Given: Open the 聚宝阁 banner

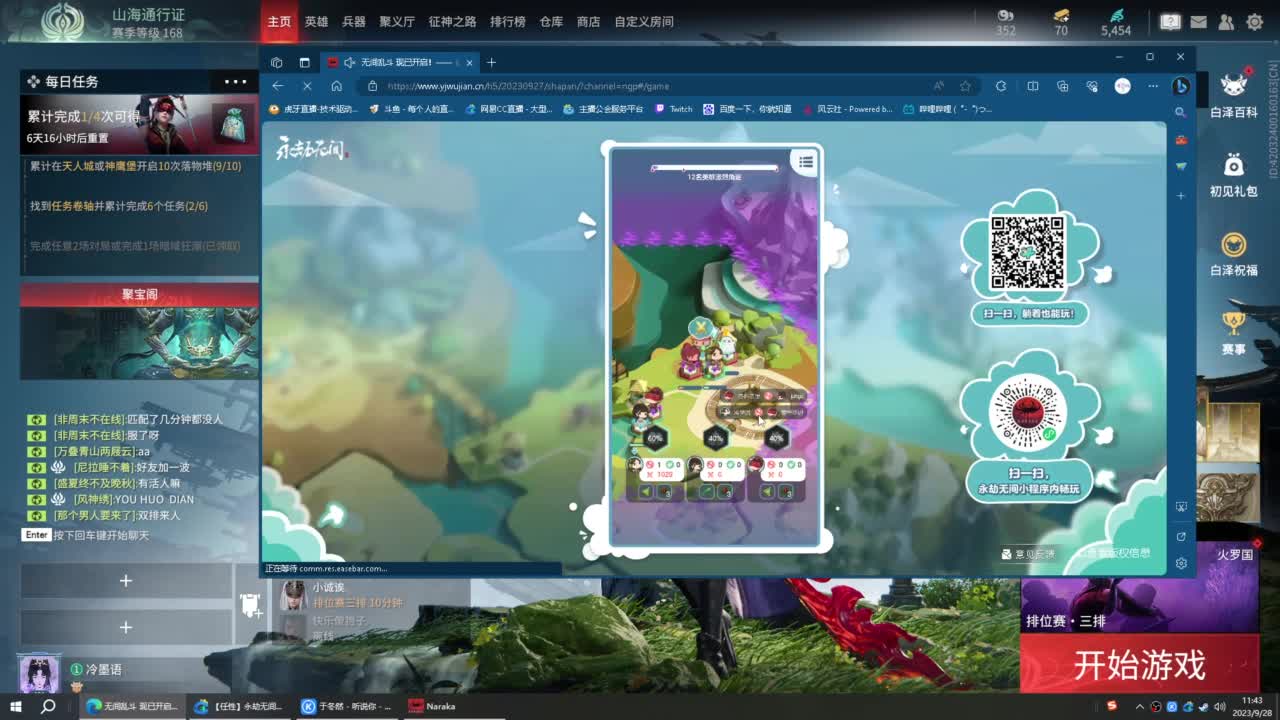Looking at the screenshot, I should coord(140,331).
